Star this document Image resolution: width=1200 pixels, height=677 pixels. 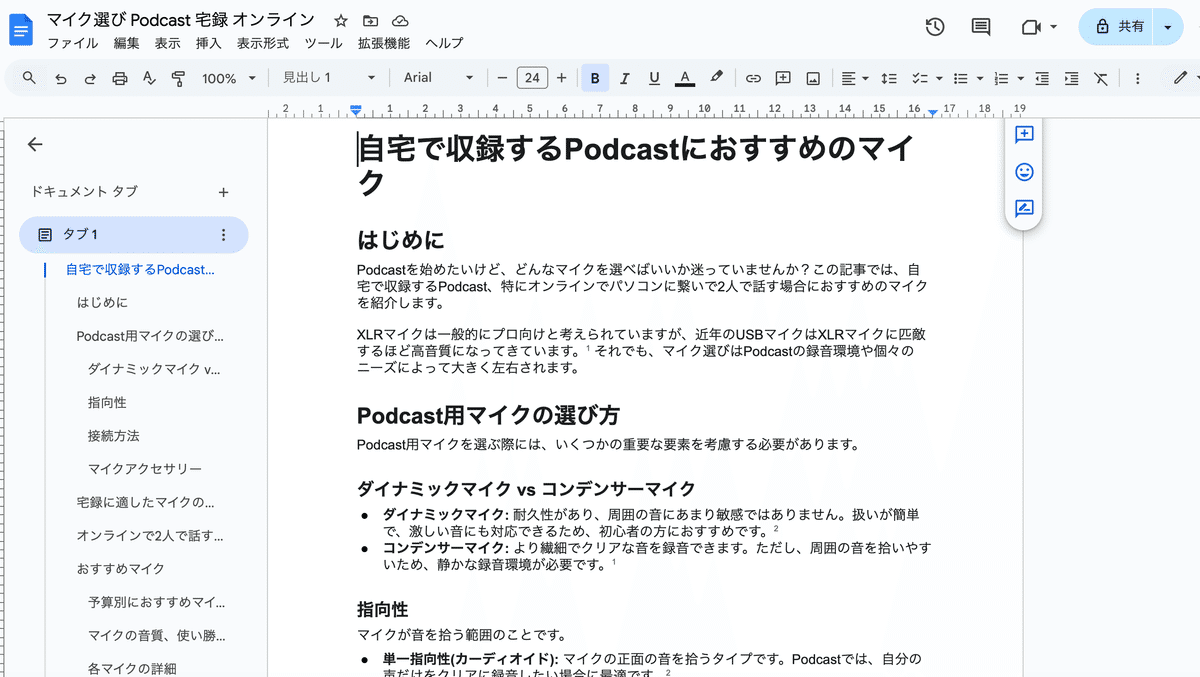(x=341, y=21)
